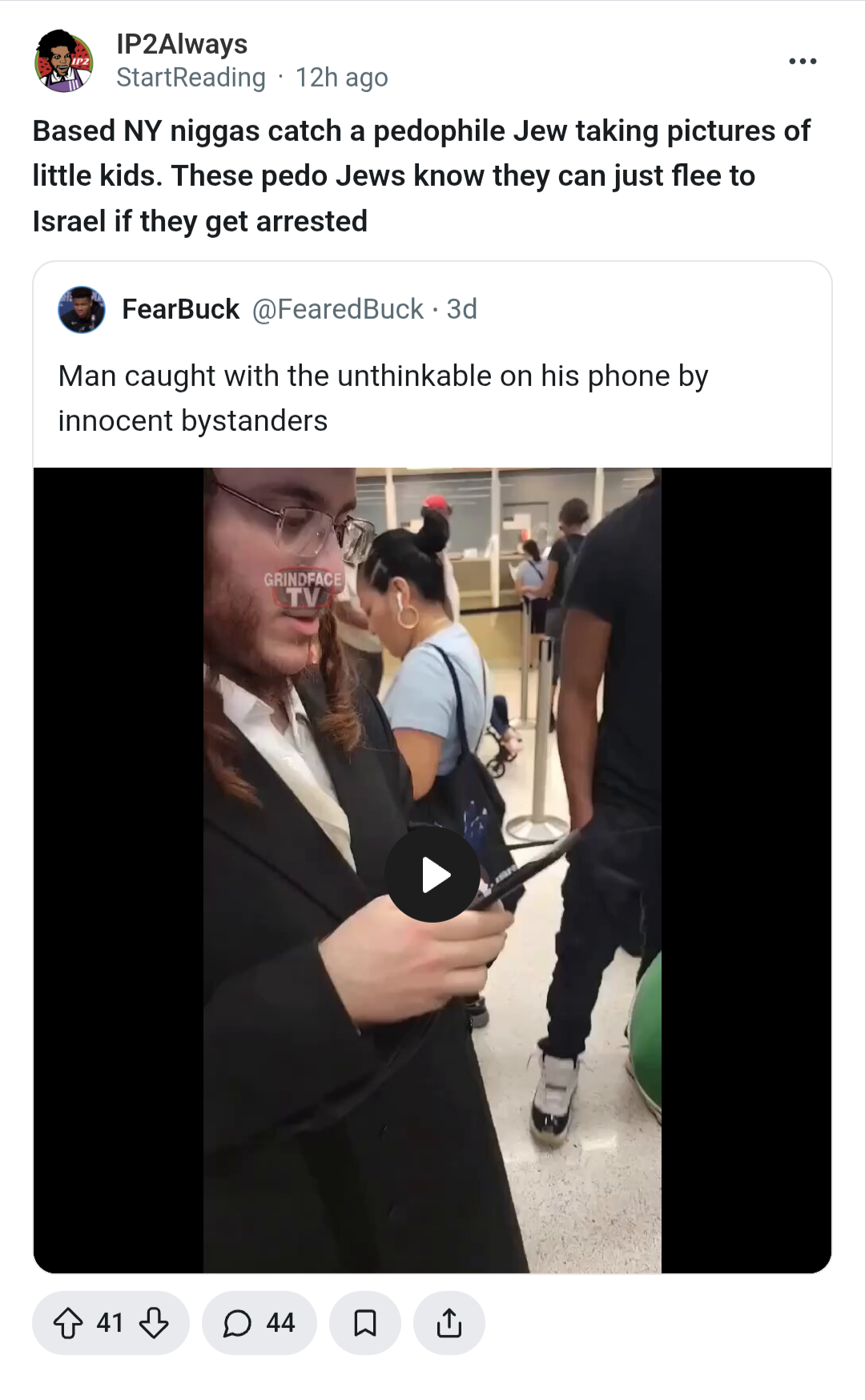
Task: Open the IP2Always profile avatar
Action: (64, 61)
